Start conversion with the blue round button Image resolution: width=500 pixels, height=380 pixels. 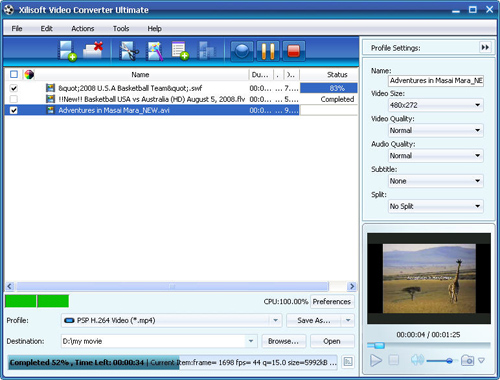coord(242,51)
